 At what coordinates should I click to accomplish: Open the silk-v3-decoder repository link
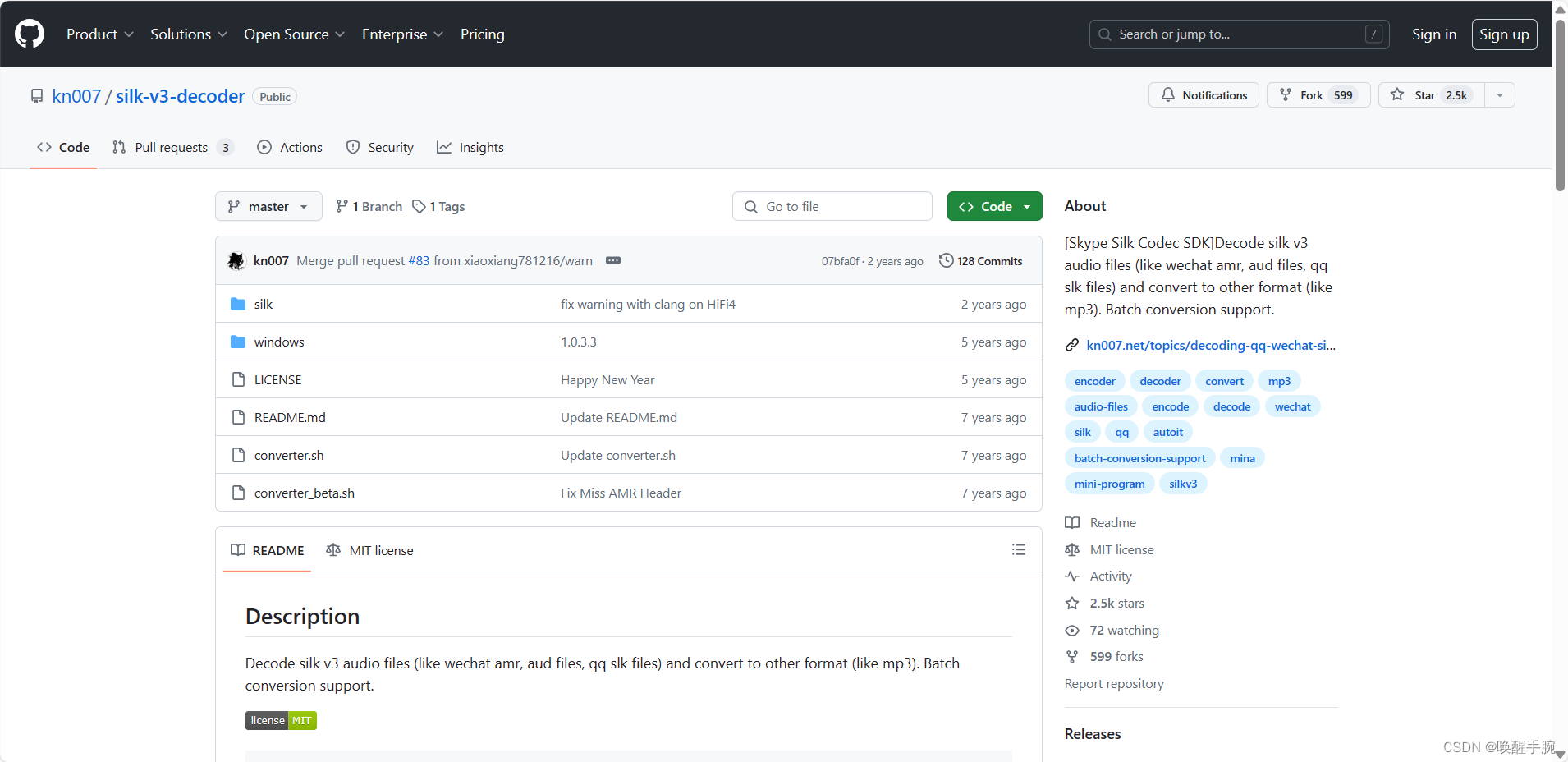pyautogui.click(x=181, y=96)
